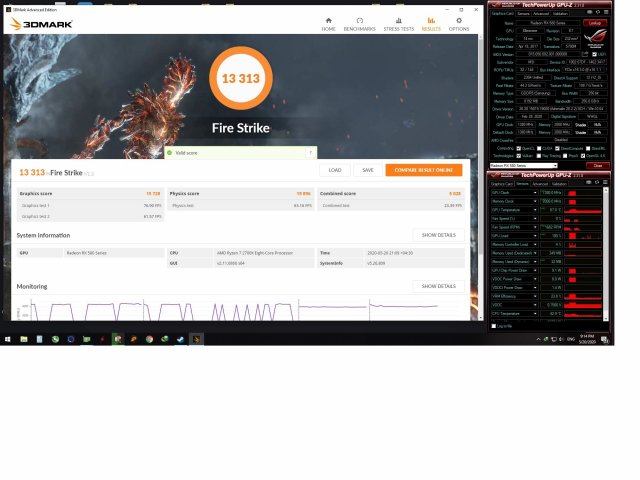Viewport: 640px width, 480px height.
Task: Expand the GPU Temperature sensor dropdown
Action: pyautogui.click(x=535, y=209)
